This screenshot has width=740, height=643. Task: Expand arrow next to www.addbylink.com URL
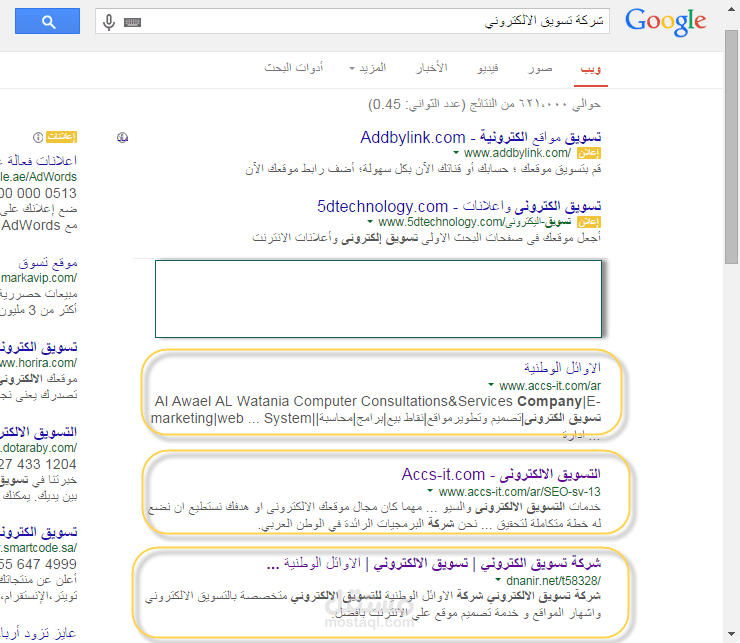click(456, 152)
